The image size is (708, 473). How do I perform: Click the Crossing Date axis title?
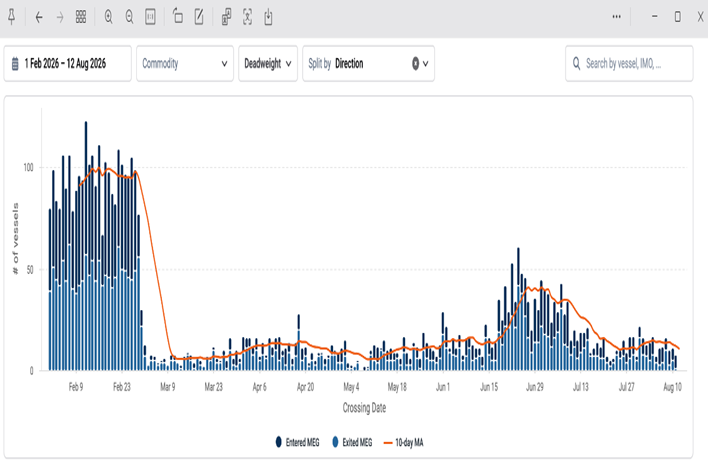pyautogui.click(x=364, y=408)
